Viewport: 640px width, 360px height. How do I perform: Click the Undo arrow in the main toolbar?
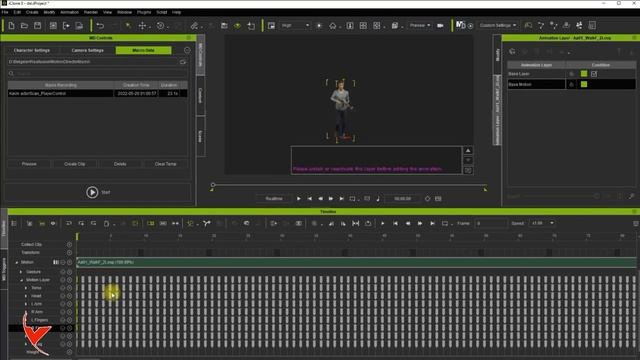100,26
